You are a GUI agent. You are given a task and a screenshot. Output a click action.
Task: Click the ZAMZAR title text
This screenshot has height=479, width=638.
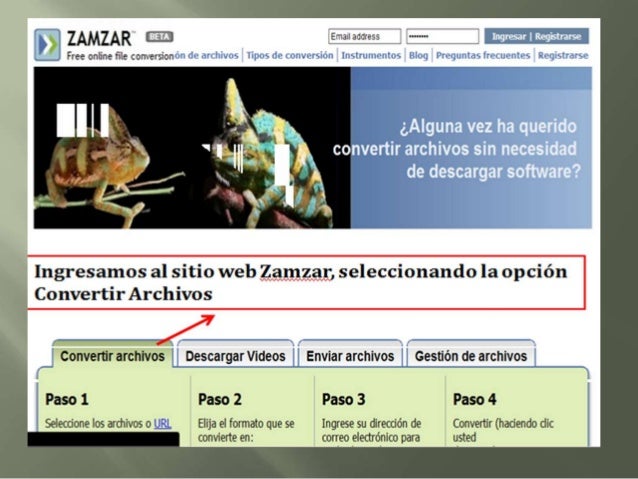click(x=99, y=39)
